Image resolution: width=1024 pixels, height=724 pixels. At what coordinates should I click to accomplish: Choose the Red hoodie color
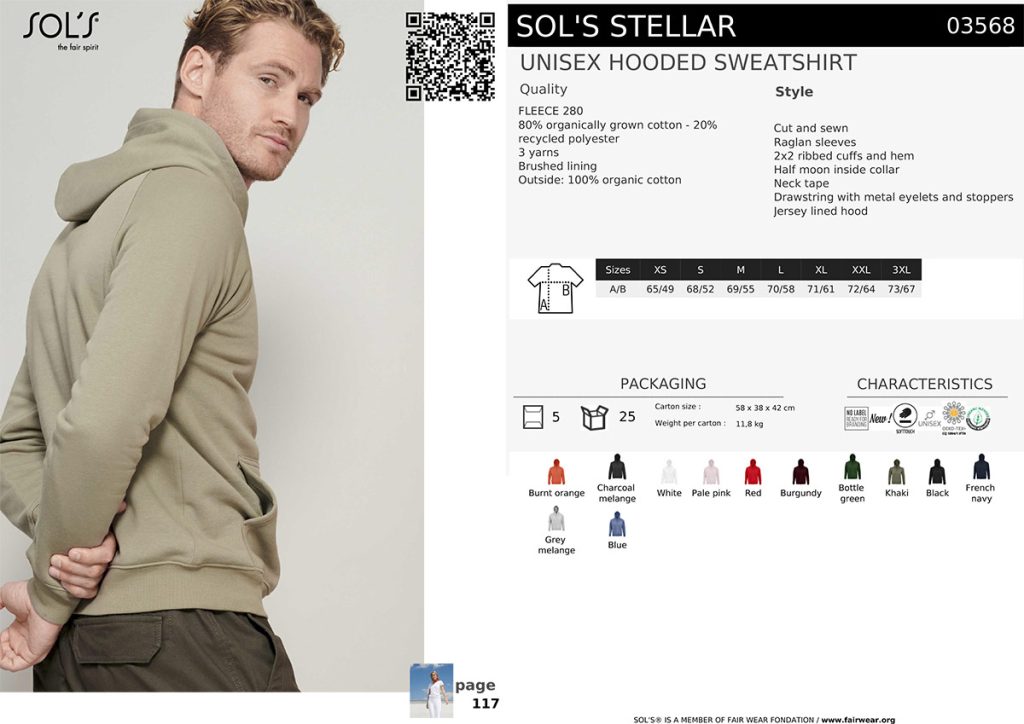(x=753, y=471)
